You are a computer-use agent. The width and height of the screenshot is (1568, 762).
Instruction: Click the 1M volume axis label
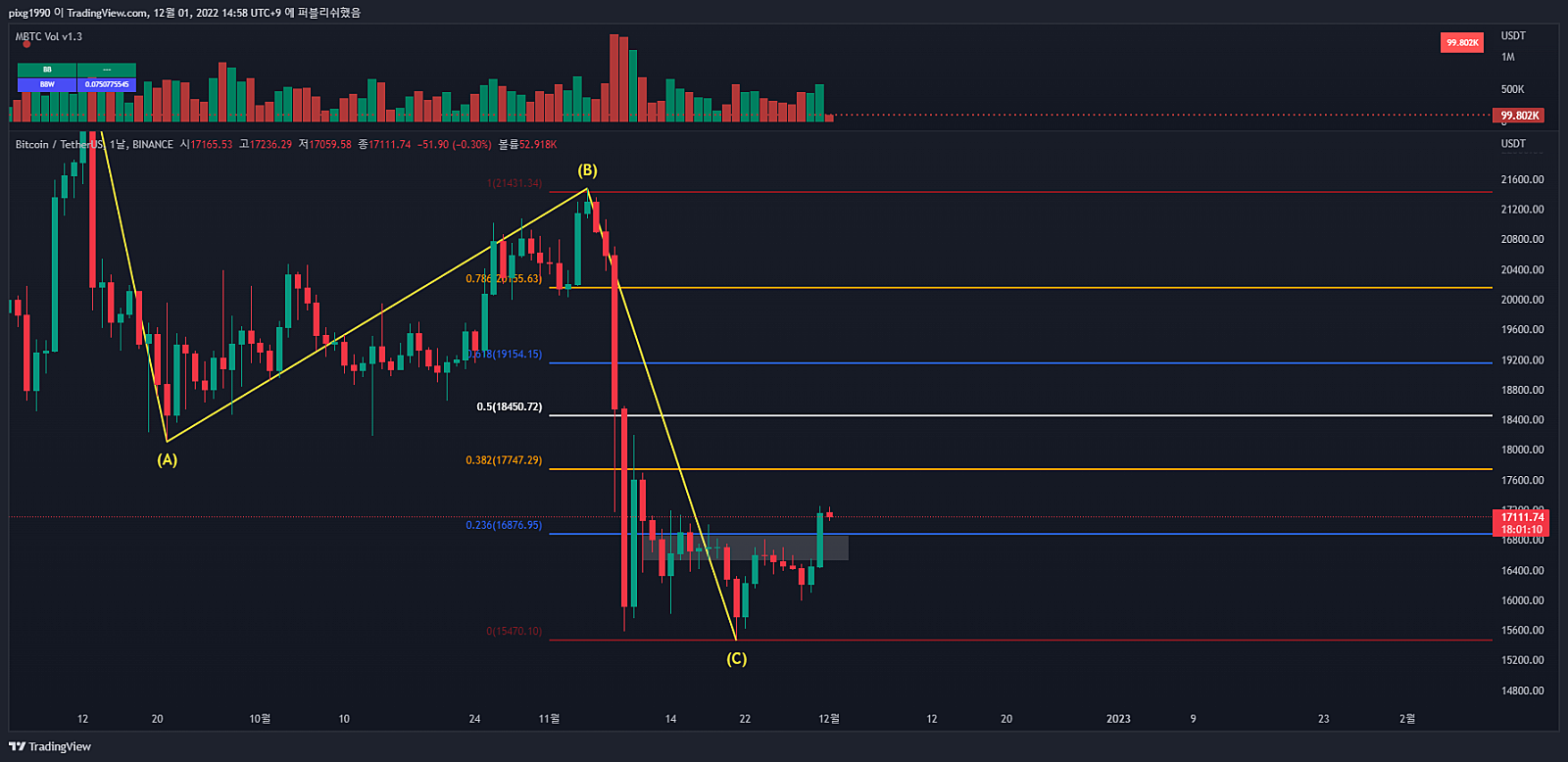[1508, 57]
